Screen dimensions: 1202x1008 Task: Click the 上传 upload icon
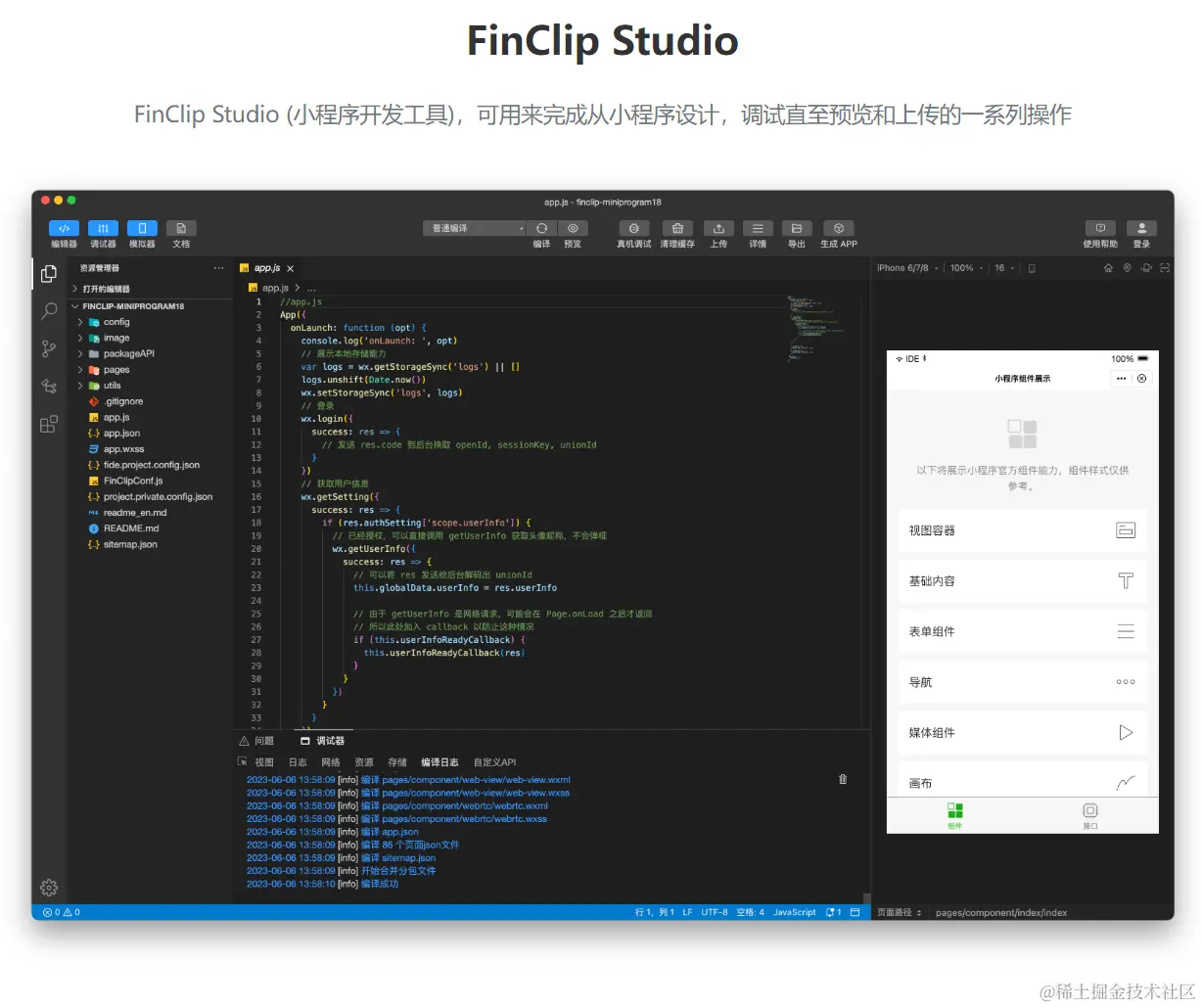pyautogui.click(x=718, y=228)
